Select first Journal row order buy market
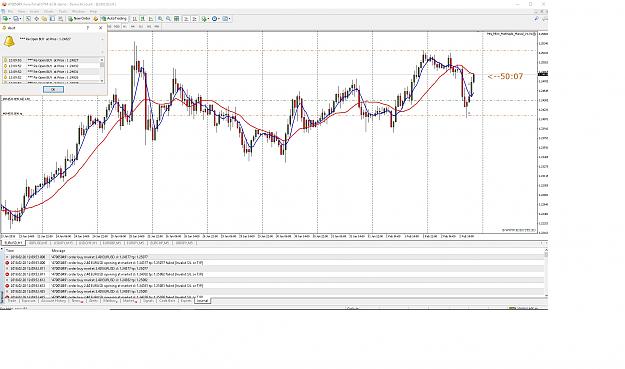This screenshot has width=625, height=369. click(x=275, y=257)
